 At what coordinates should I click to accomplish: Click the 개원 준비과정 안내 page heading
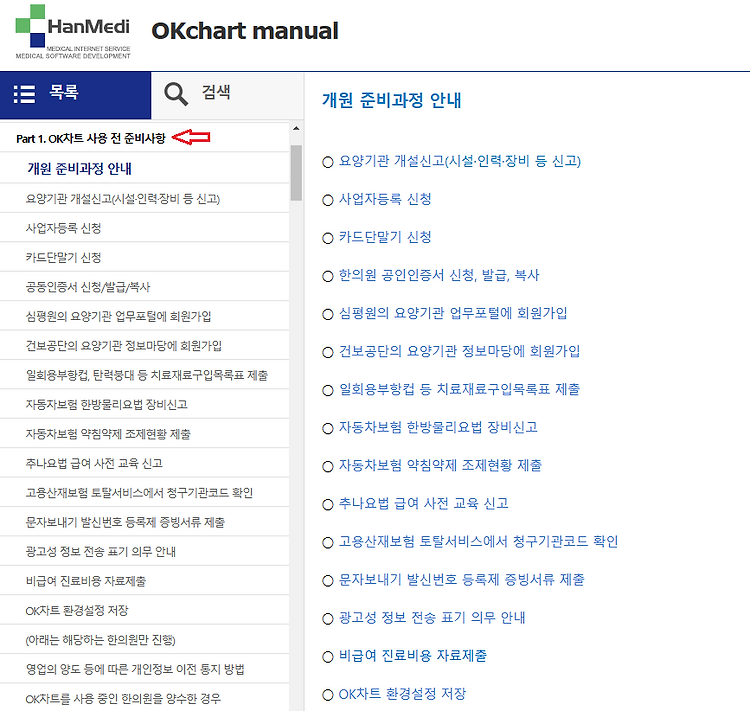391,100
